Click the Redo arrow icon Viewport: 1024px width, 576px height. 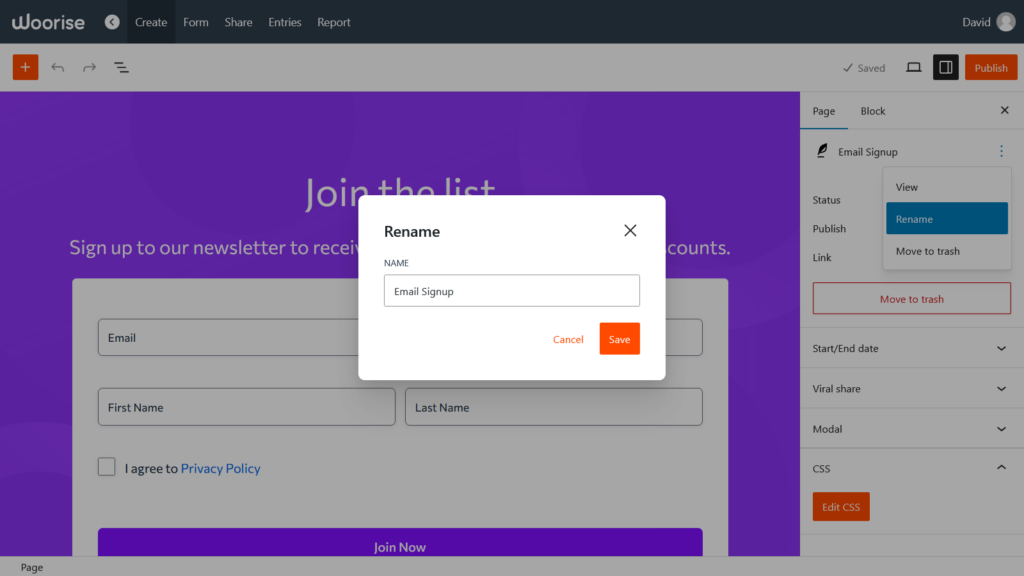pyautogui.click(x=88, y=67)
